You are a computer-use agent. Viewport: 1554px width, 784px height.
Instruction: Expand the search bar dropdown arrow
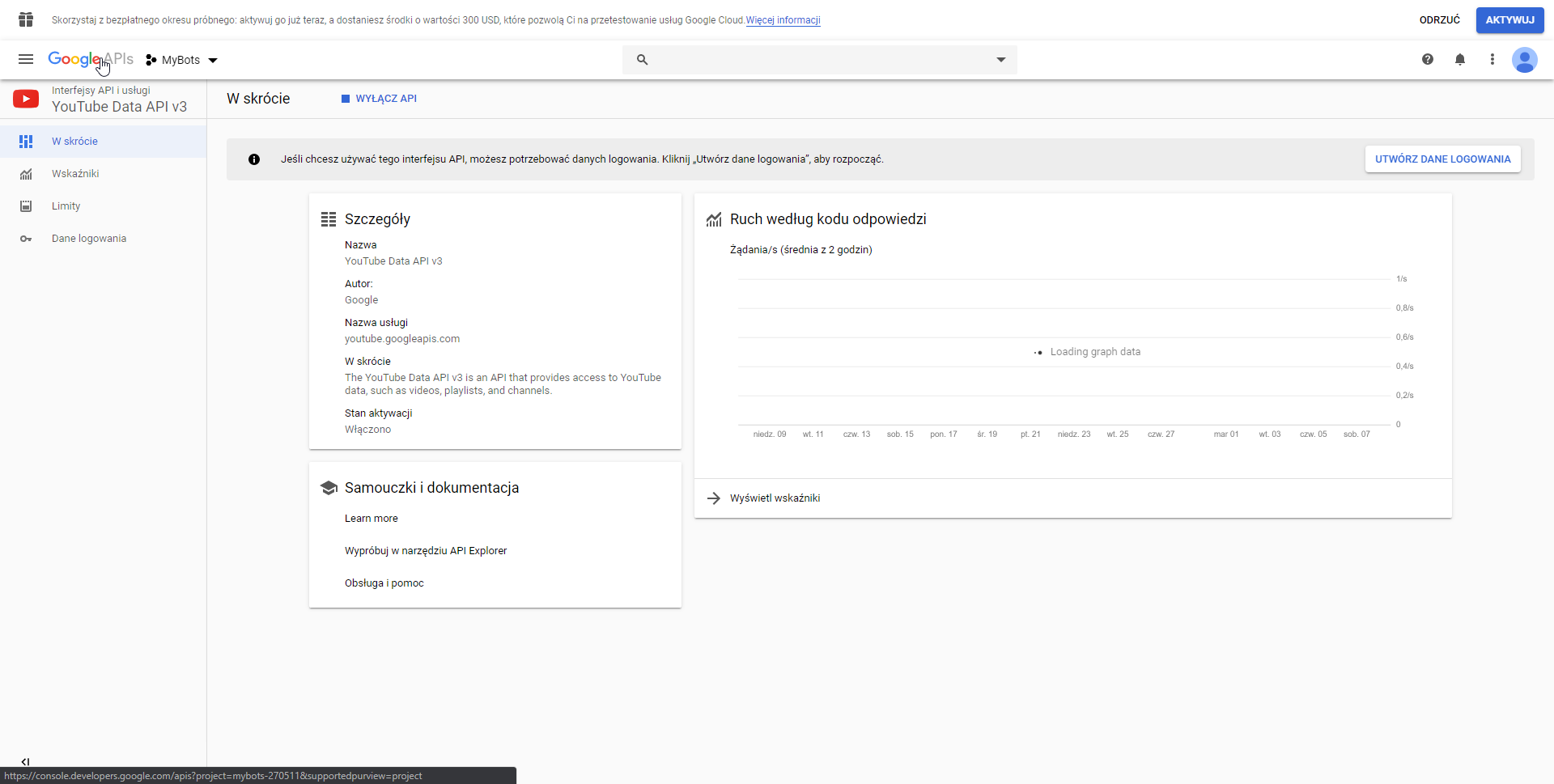point(1000,60)
